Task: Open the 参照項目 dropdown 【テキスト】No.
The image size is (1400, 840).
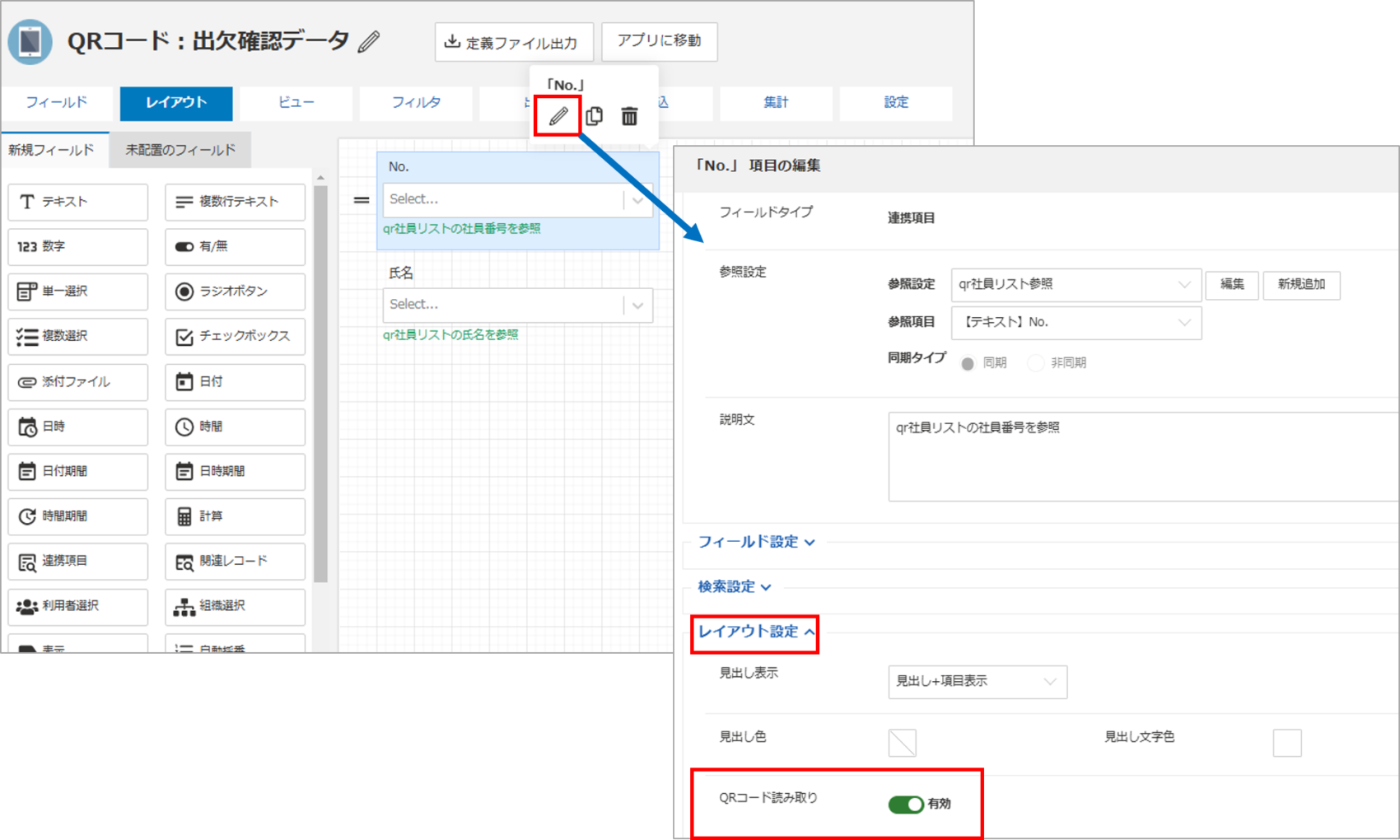Action: [x=1076, y=323]
